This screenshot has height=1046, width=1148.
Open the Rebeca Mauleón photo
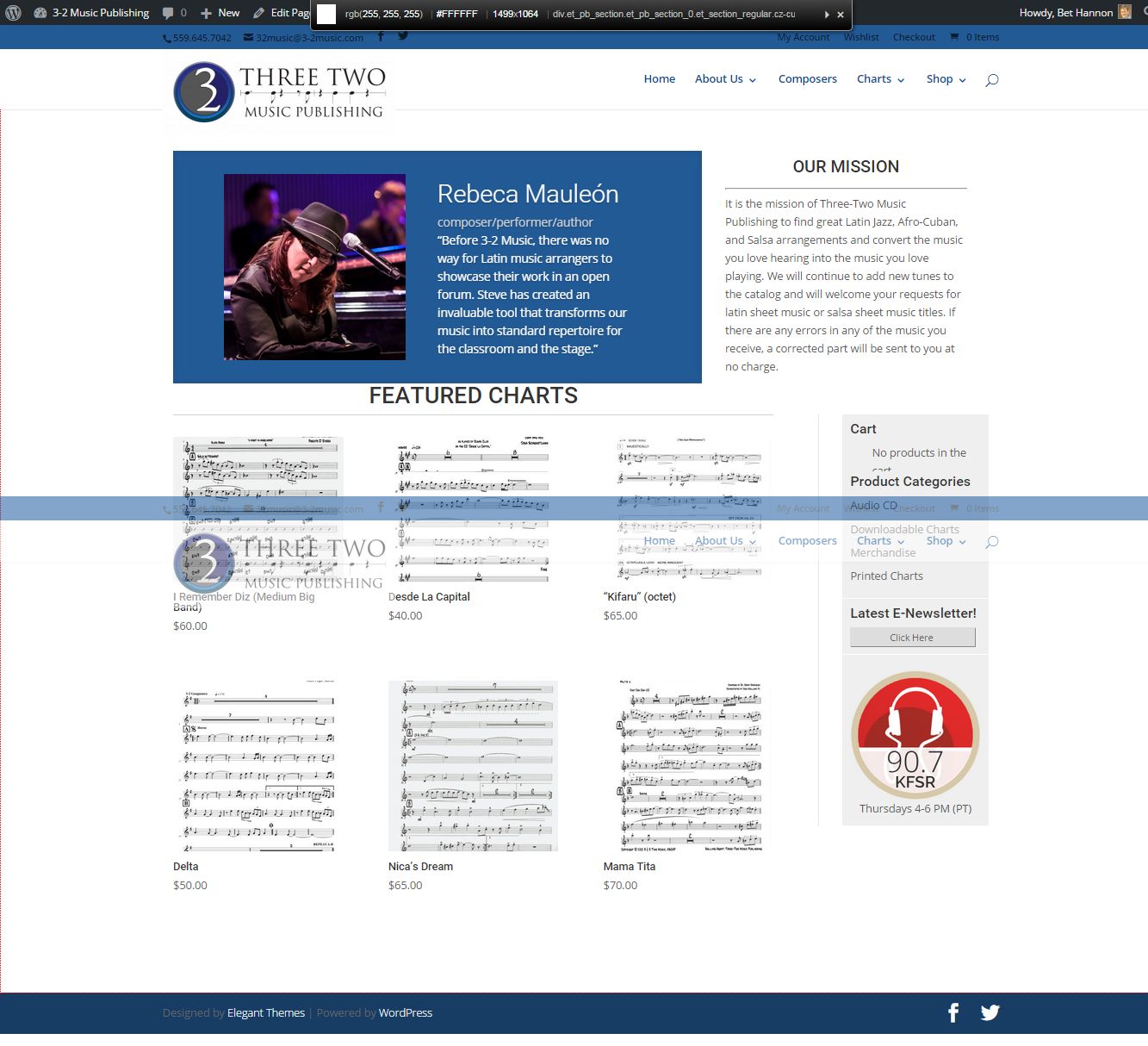pyautogui.click(x=314, y=267)
